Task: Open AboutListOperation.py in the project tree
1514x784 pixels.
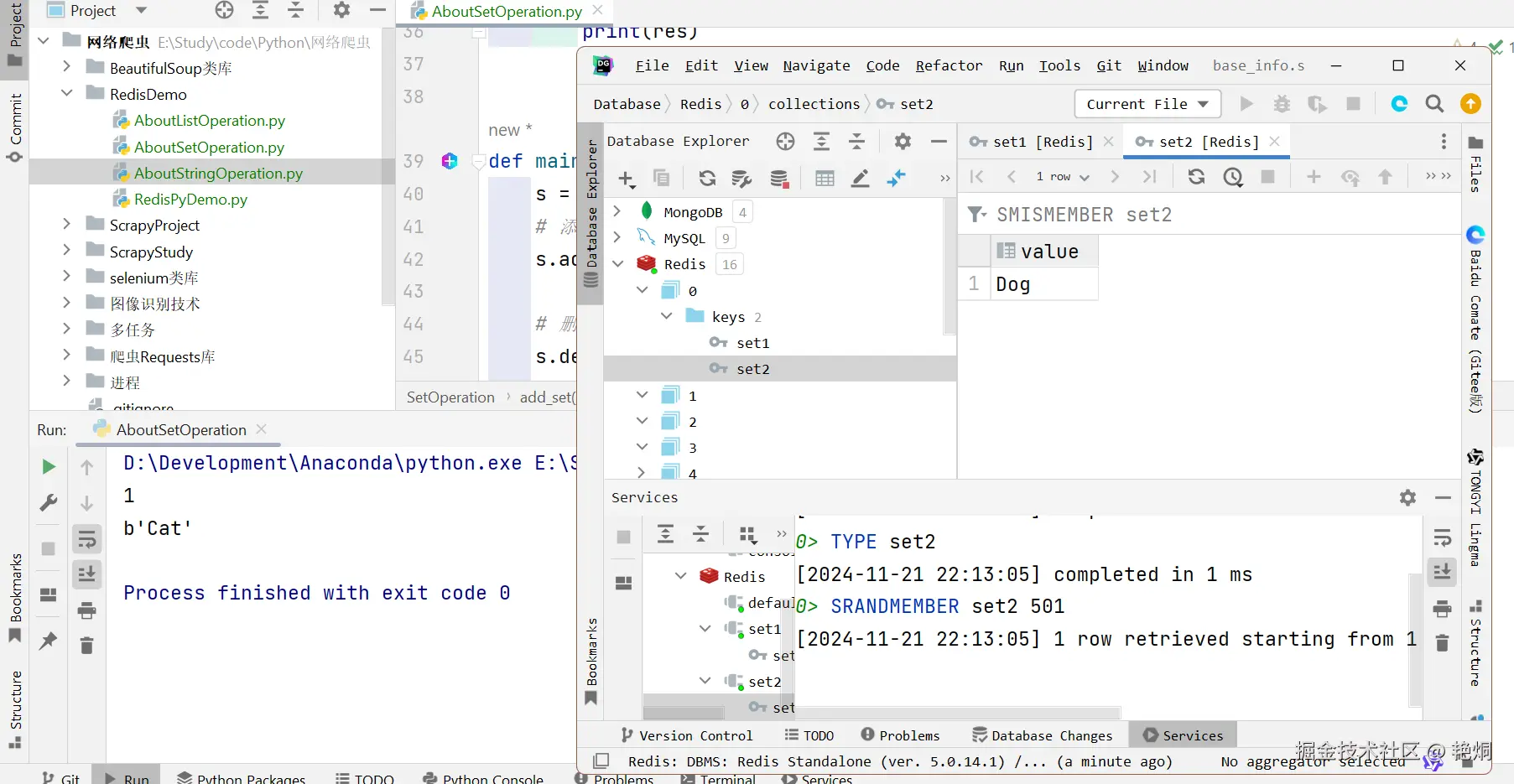Action: (x=209, y=121)
